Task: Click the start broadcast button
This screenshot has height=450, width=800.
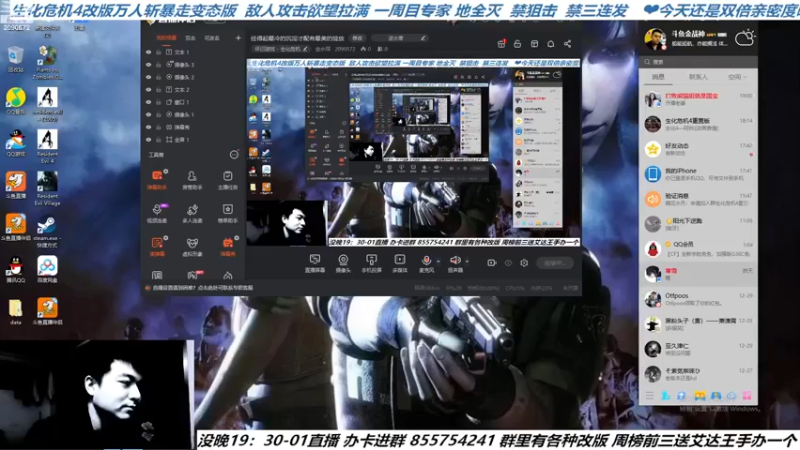Action: pyautogui.click(x=555, y=263)
